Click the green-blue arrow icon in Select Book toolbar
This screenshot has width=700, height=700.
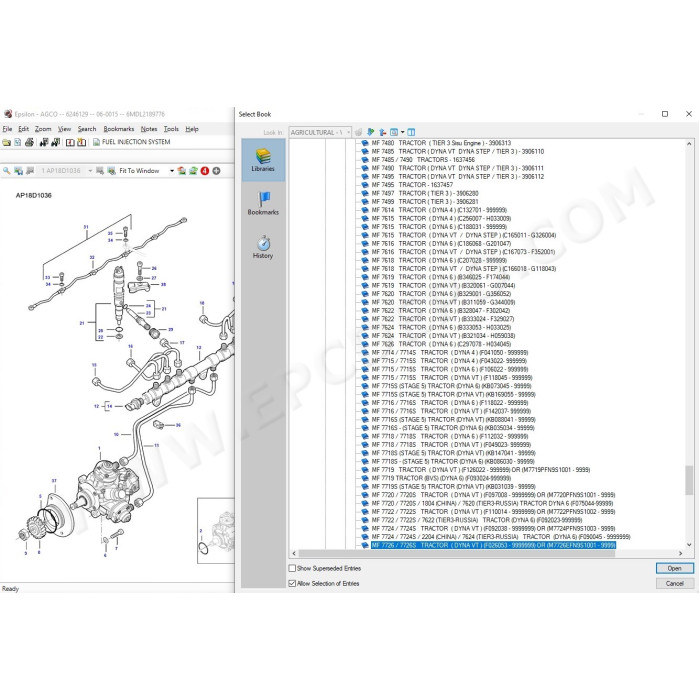click(371, 133)
